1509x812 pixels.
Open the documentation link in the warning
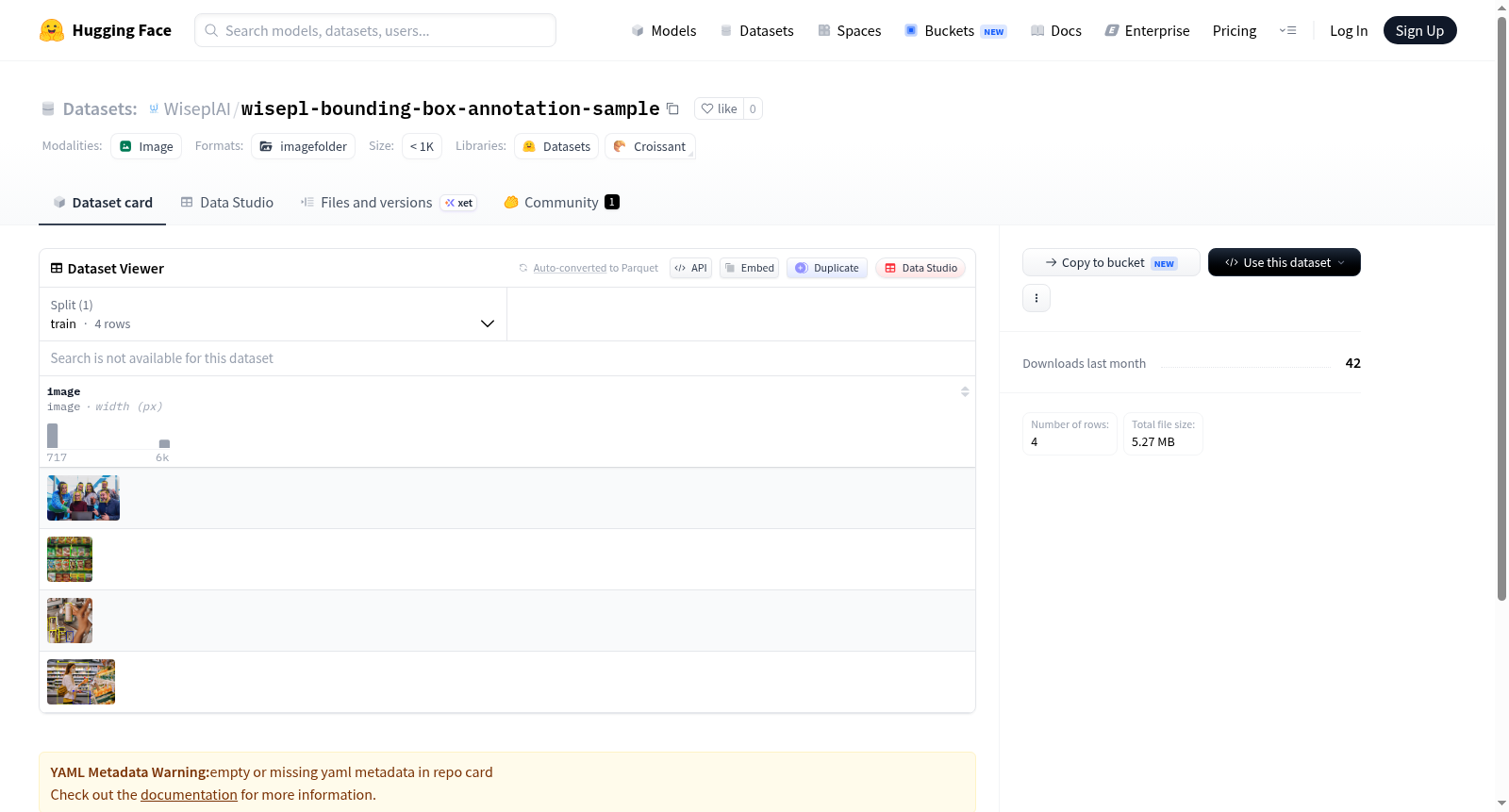click(x=189, y=794)
